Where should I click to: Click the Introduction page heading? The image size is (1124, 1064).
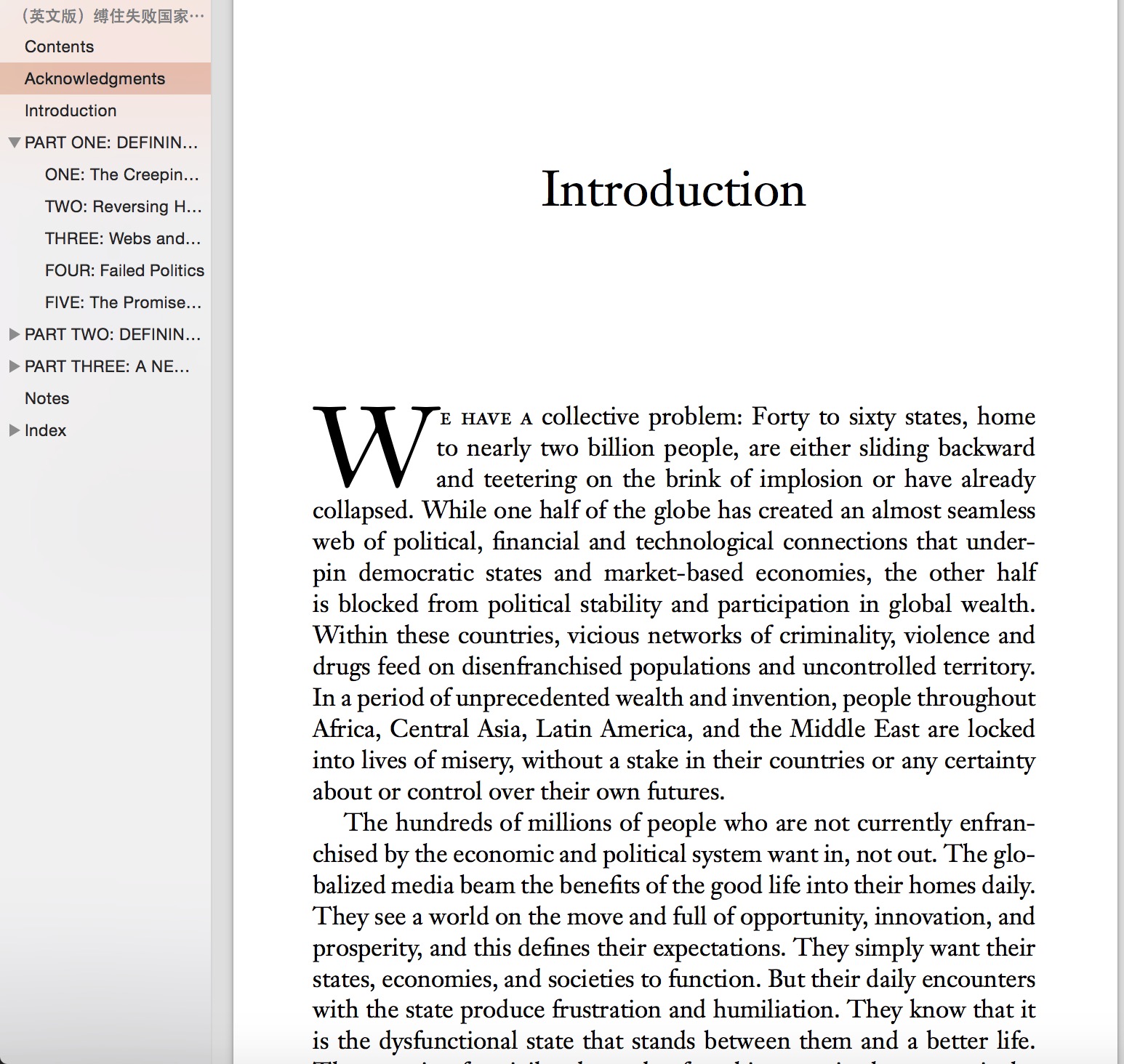tap(674, 190)
